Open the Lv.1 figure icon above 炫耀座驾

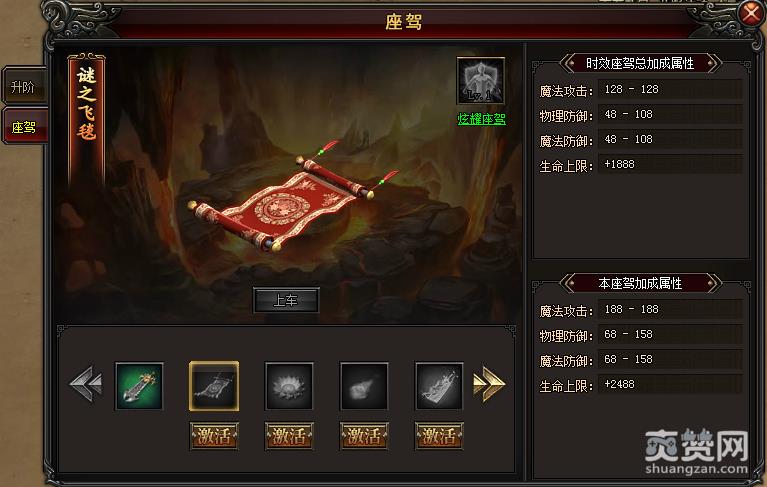tap(481, 81)
